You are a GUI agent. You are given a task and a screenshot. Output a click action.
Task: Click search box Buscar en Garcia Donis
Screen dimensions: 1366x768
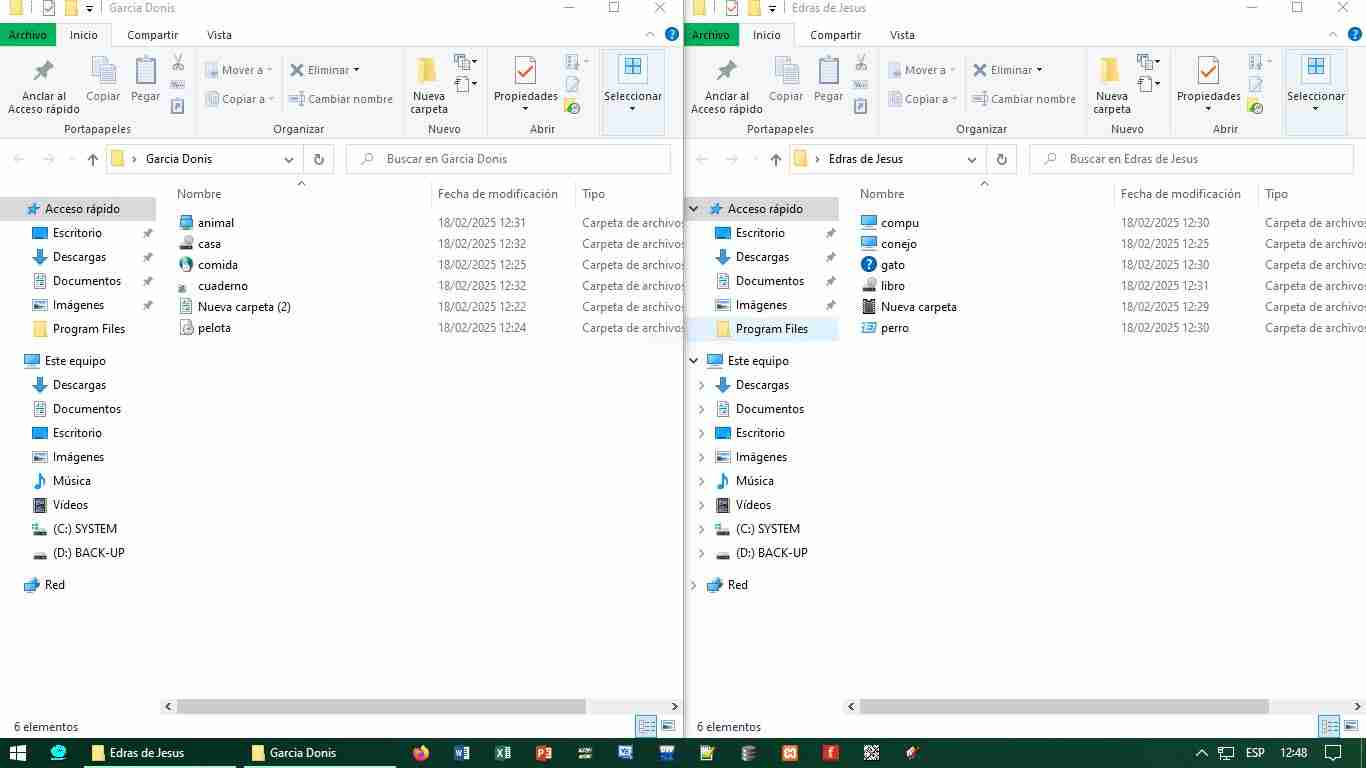(508, 159)
